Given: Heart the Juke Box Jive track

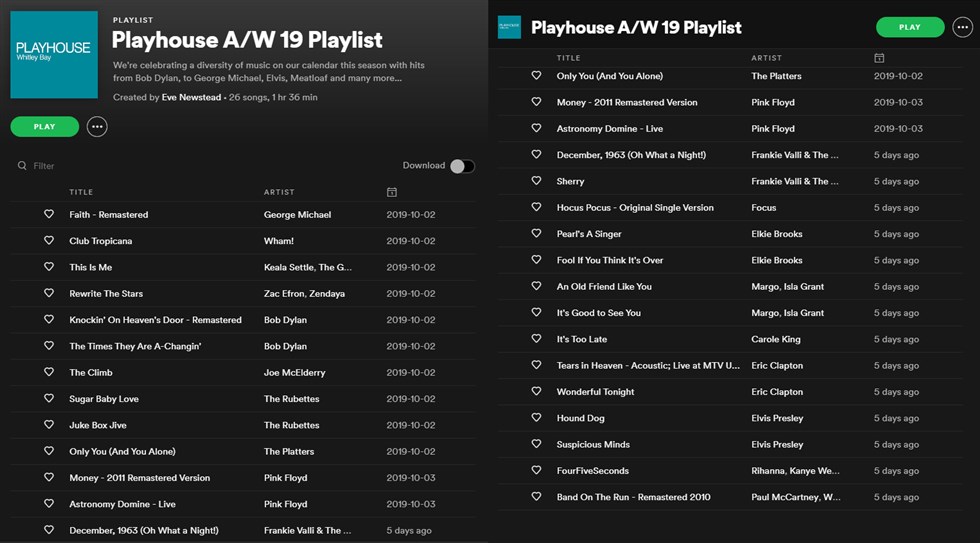Looking at the screenshot, I should [x=49, y=424].
